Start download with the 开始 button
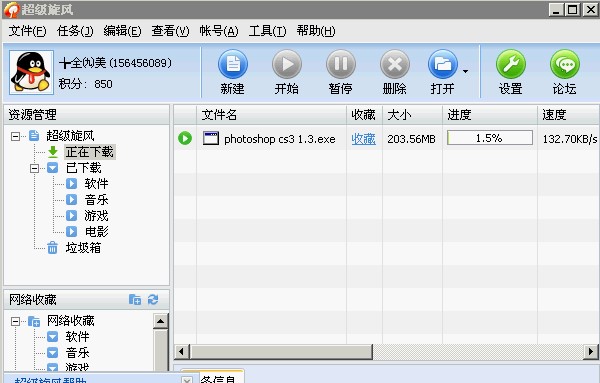600x383 pixels. pyautogui.click(x=287, y=64)
